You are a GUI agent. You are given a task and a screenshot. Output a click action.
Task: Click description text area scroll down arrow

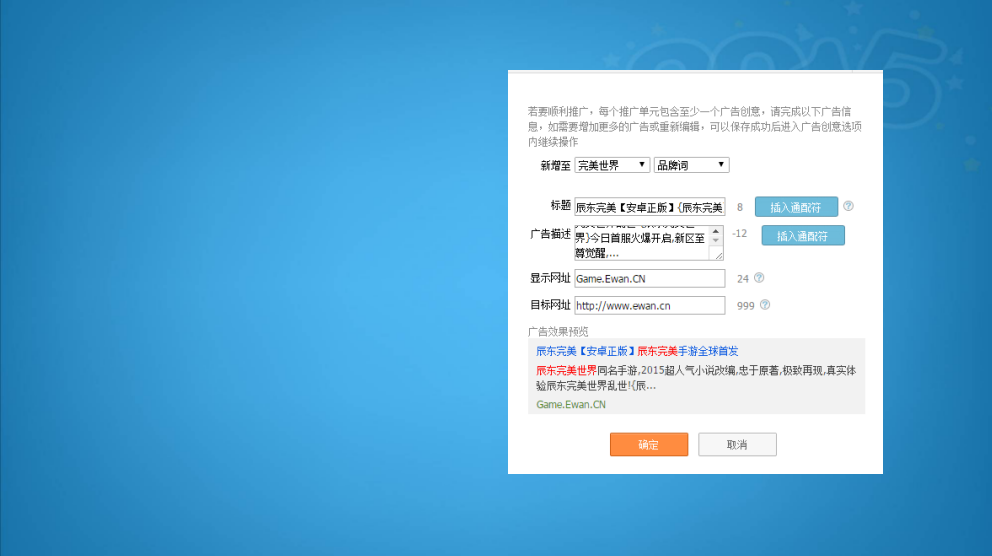(716, 241)
